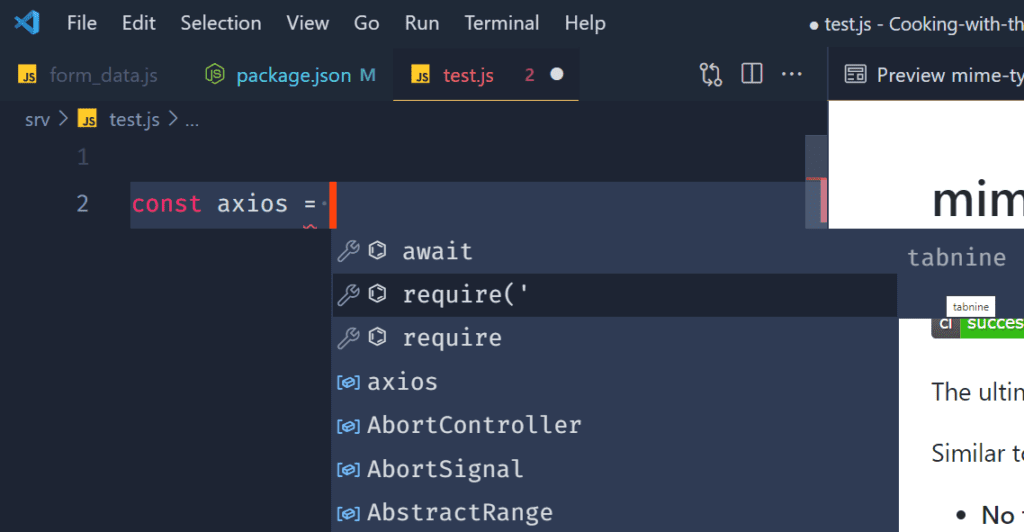Click the tabnine label in suggestion details
Viewport: 1024px width, 532px height.
(957, 257)
